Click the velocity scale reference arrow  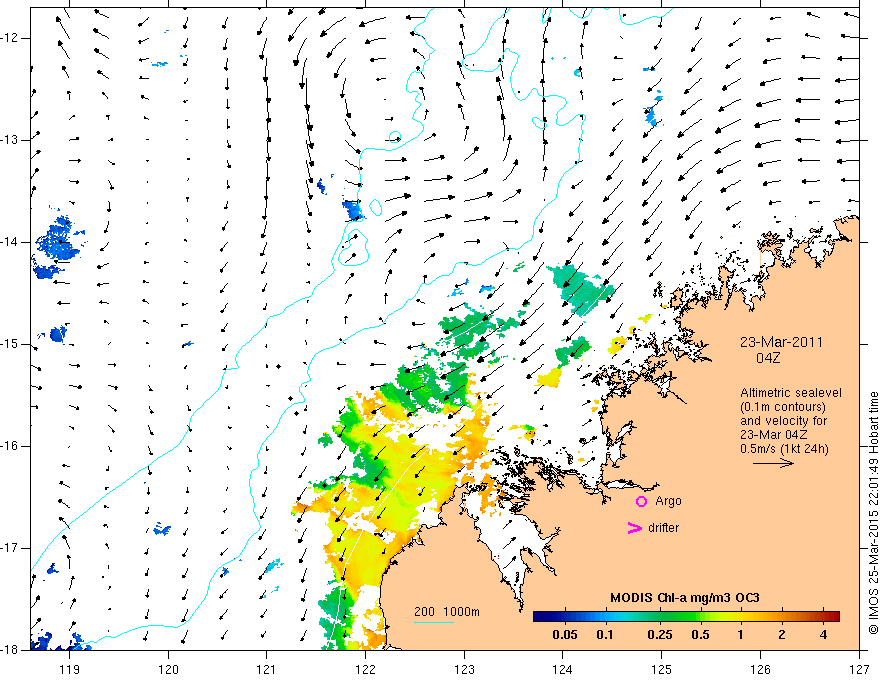pos(773,463)
